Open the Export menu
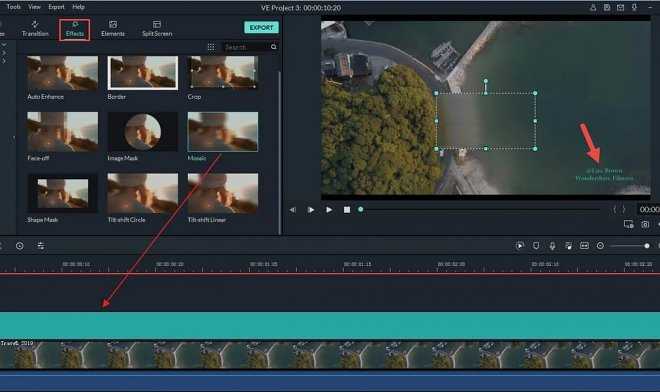 pos(56,7)
